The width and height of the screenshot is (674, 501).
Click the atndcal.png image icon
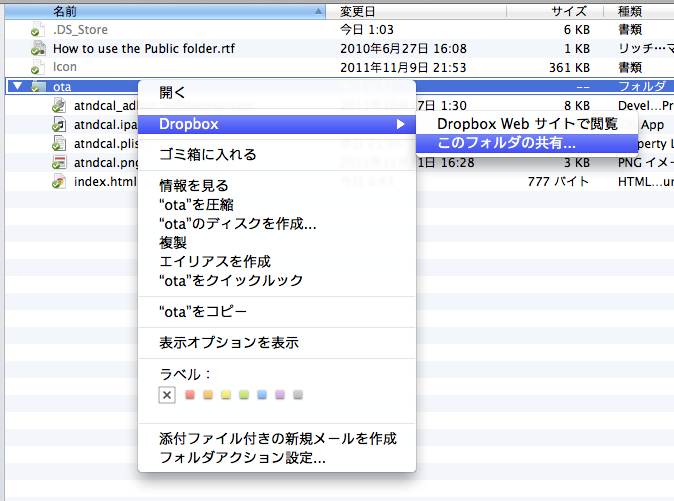[x=59, y=162]
